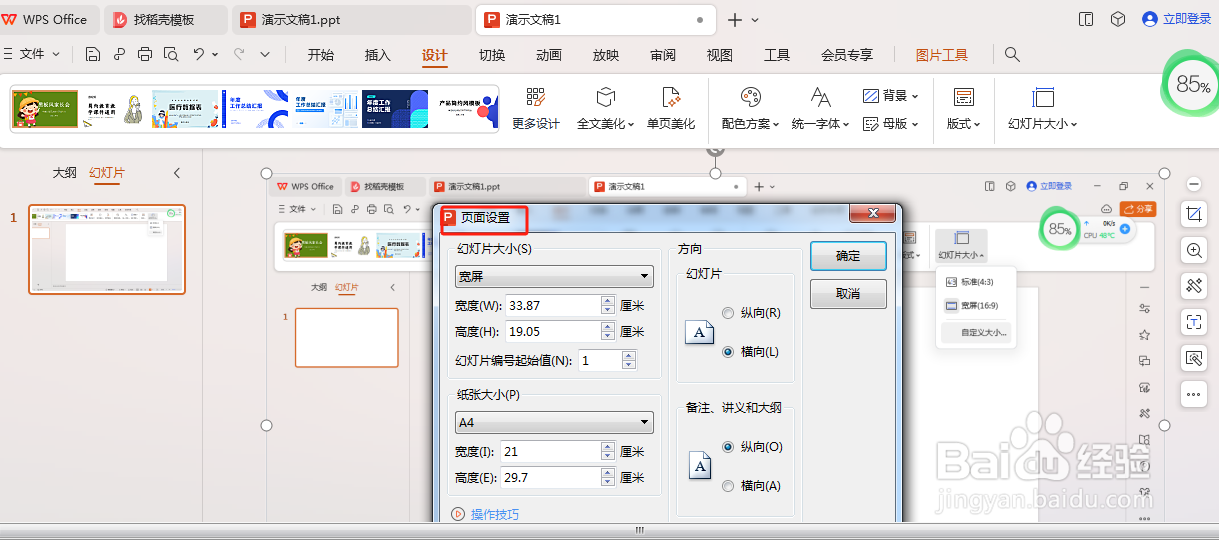Open Print Preview from quick access toolbar
The height and width of the screenshot is (541, 1219).
point(171,55)
